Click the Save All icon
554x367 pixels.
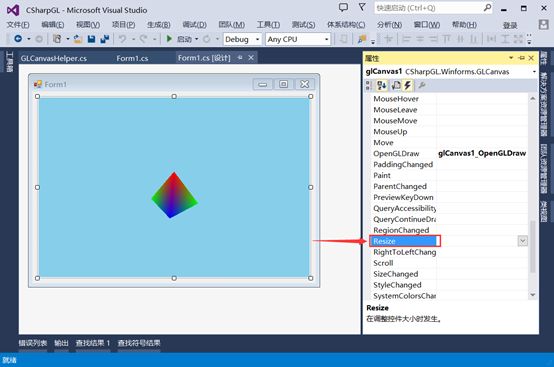point(105,39)
